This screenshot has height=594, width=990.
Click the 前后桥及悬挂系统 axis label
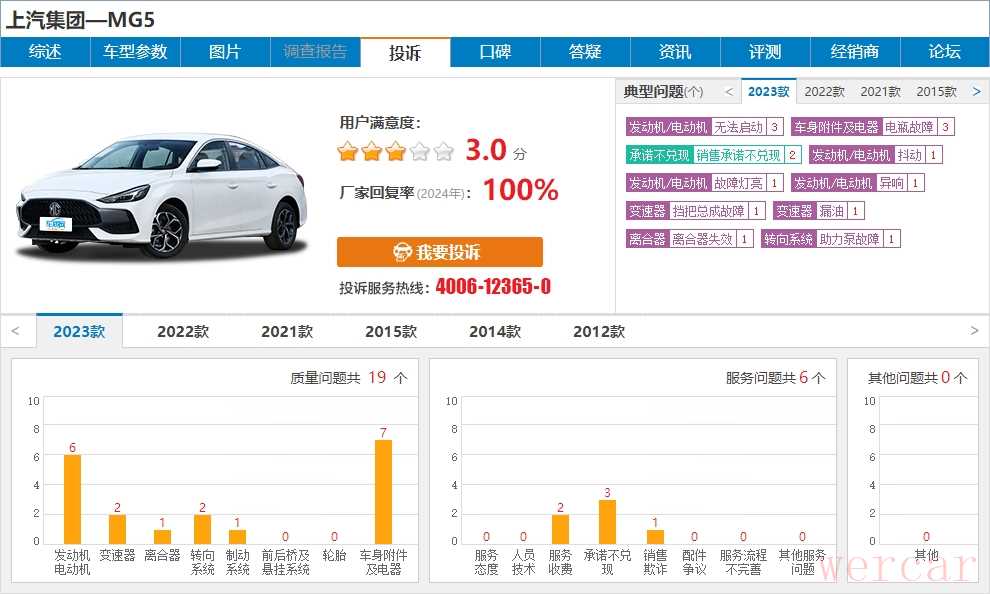point(285,562)
